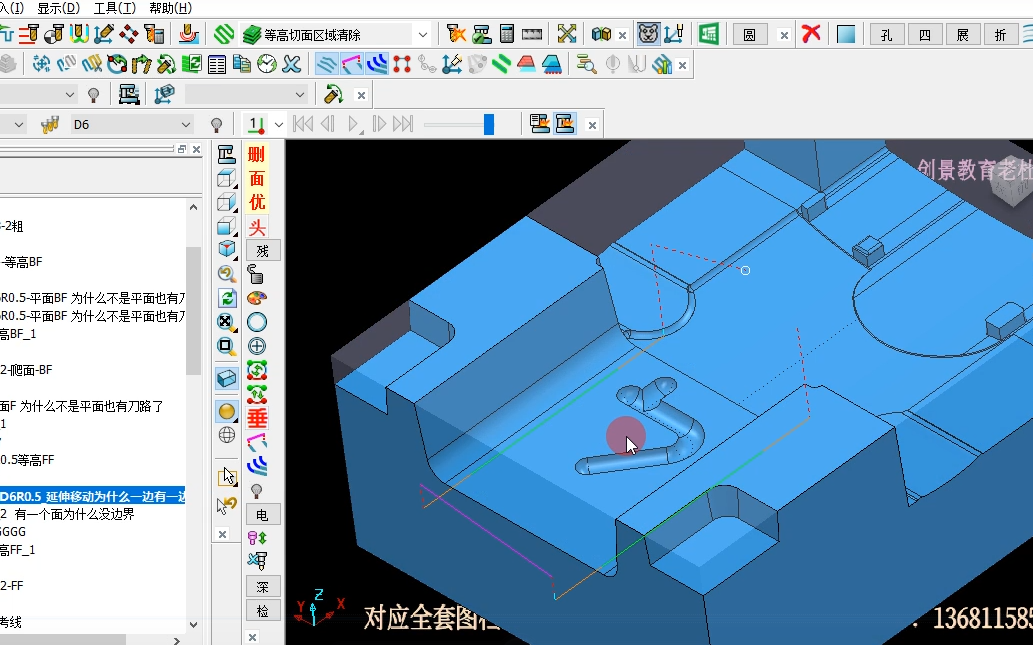Click the machine tool icon in third toolbar row

(129, 94)
